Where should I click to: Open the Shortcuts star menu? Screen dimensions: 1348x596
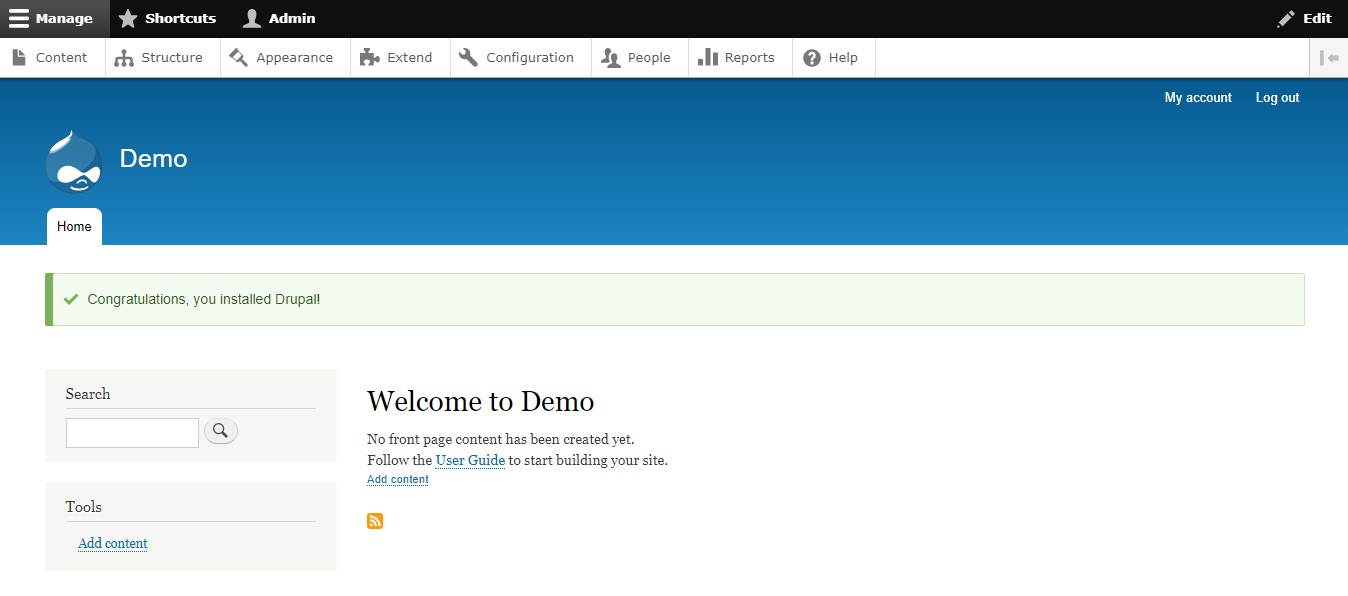pyautogui.click(x=167, y=18)
